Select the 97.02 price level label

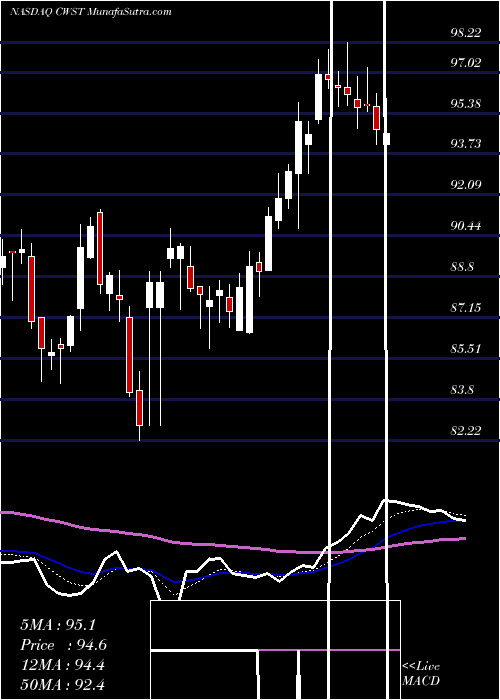(x=467, y=62)
